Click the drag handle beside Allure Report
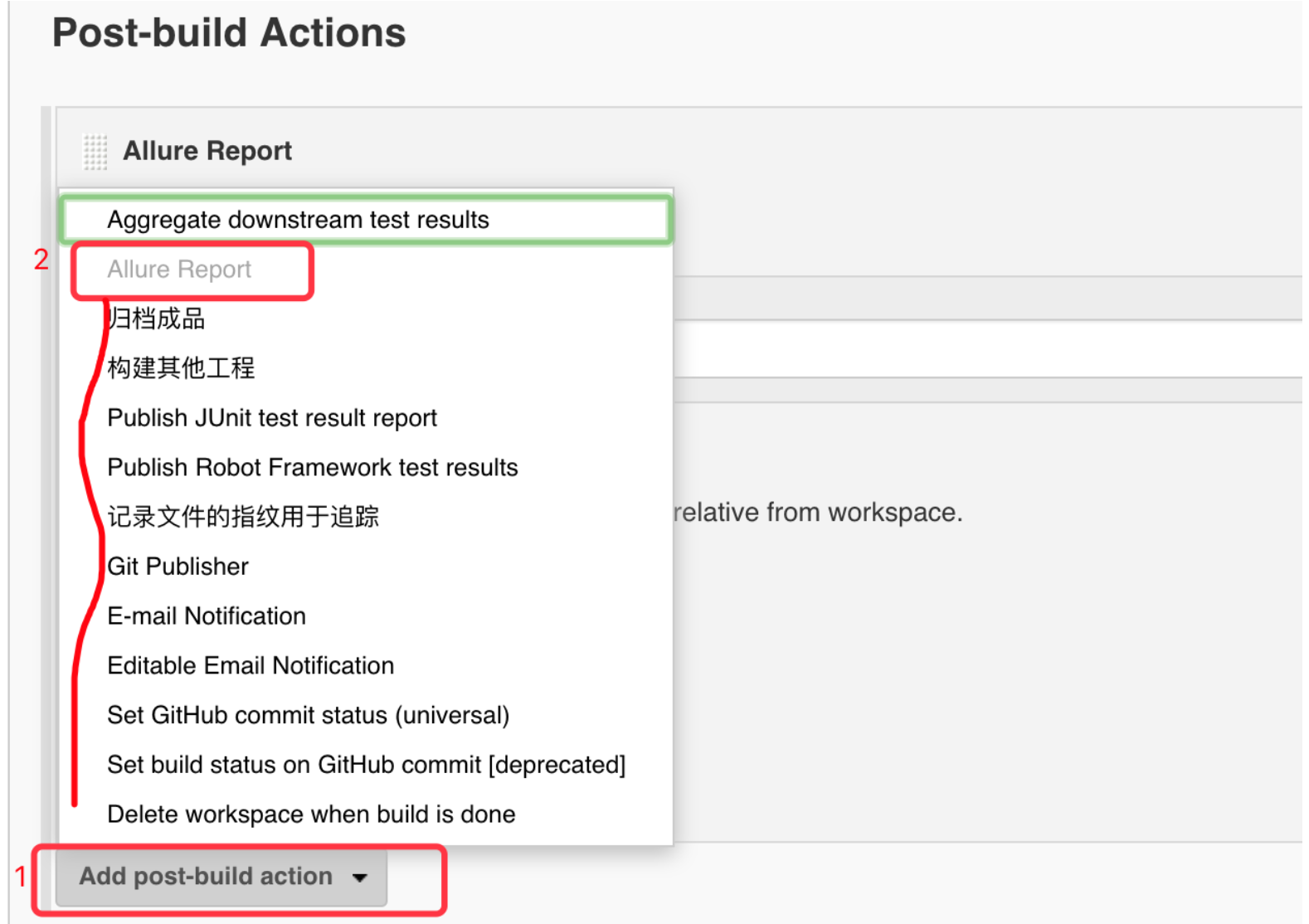Image resolution: width=1309 pixels, height=924 pixels. point(95,152)
